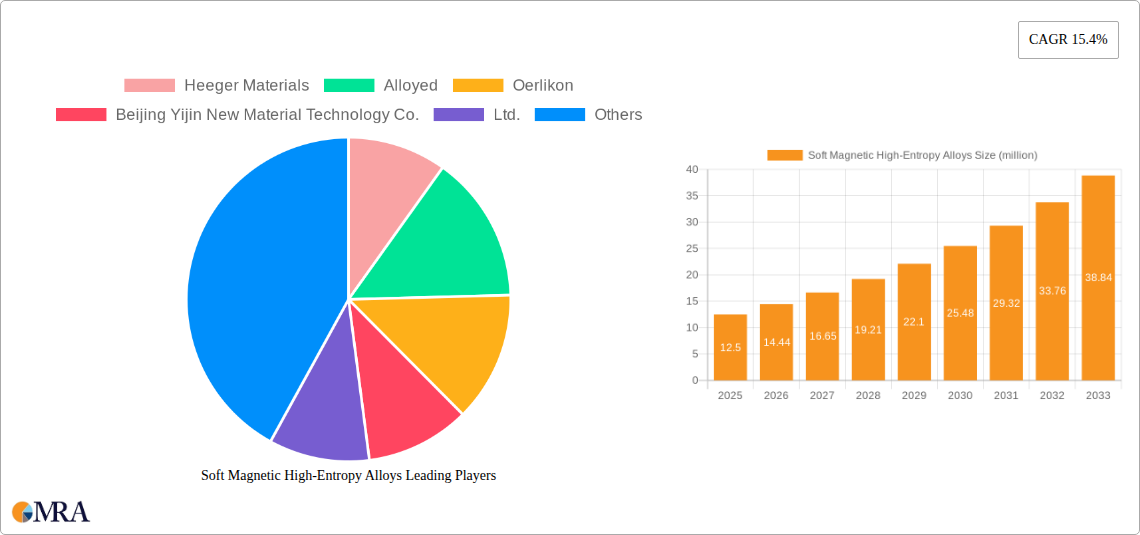Image resolution: width=1140 pixels, height=535 pixels.
Task: Toggle Others blue legend swatch
Action: pos(560,115)
